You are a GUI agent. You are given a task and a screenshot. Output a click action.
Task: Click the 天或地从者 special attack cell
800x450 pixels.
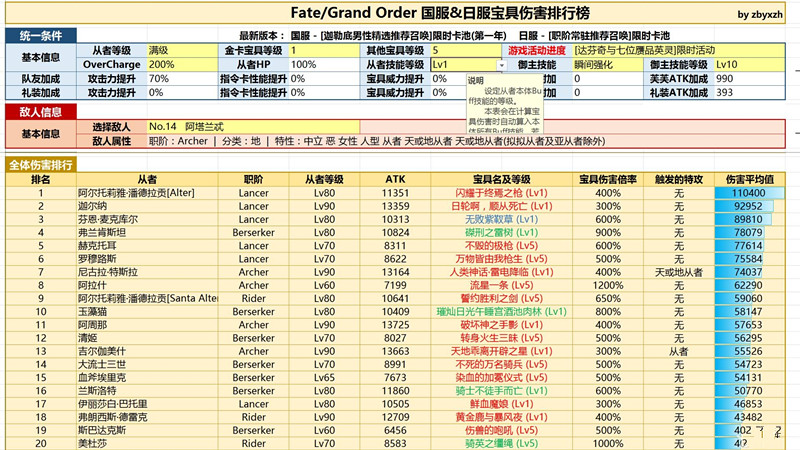pos(679,272)
